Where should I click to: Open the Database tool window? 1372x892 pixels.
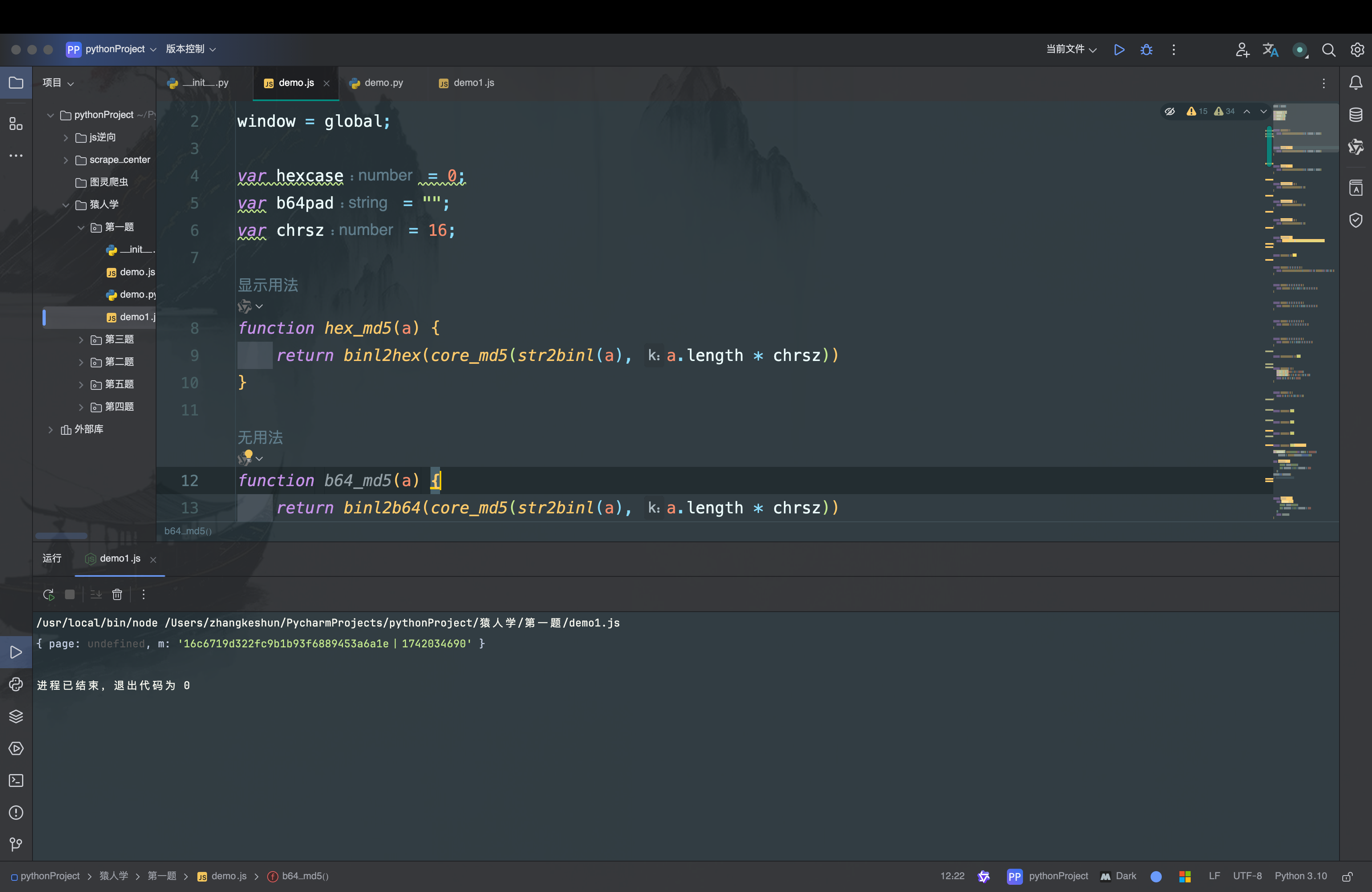(x=1355, y=115)
